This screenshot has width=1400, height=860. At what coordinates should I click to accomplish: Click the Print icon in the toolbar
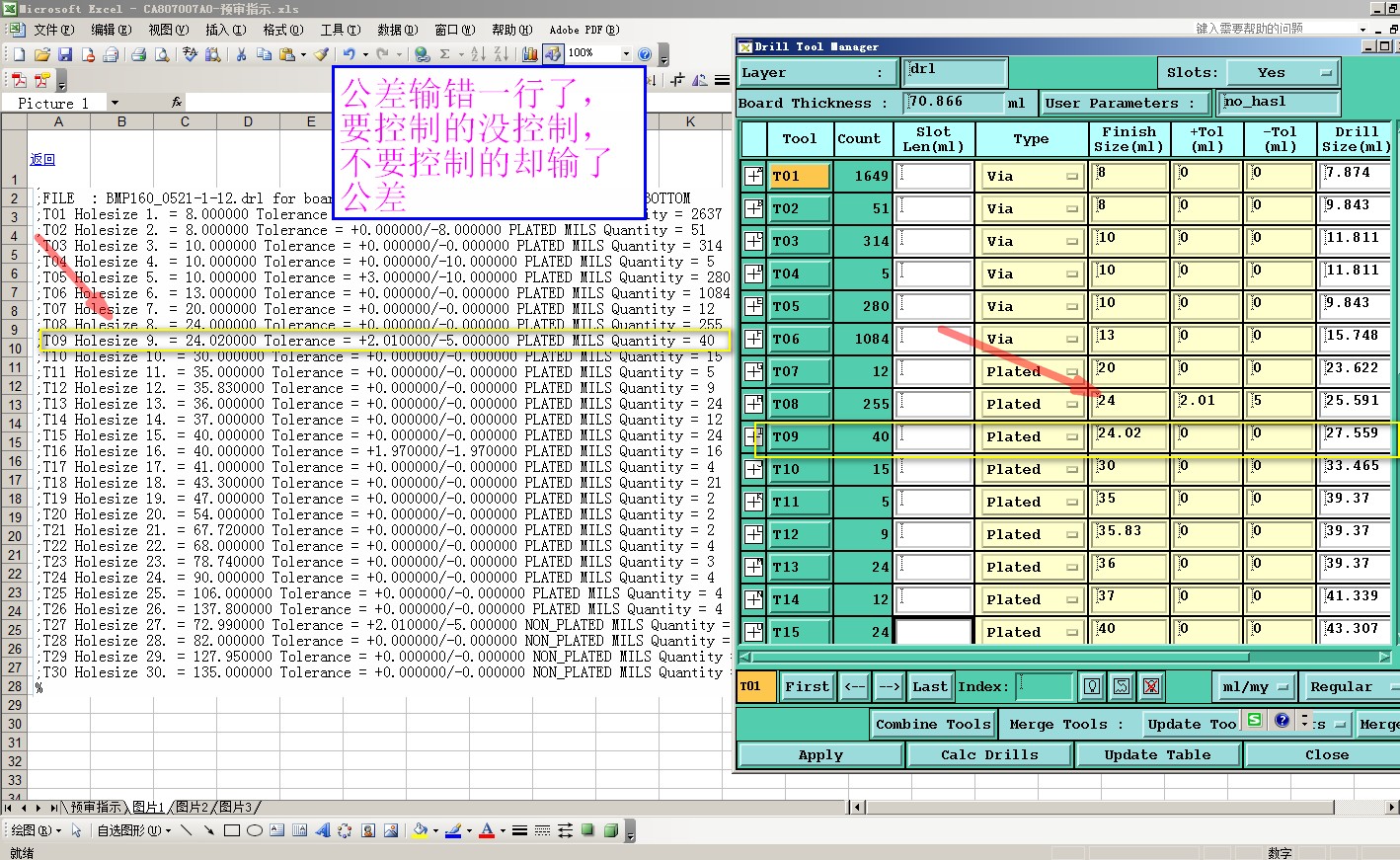pyautogui.click(x=139, y=54)
